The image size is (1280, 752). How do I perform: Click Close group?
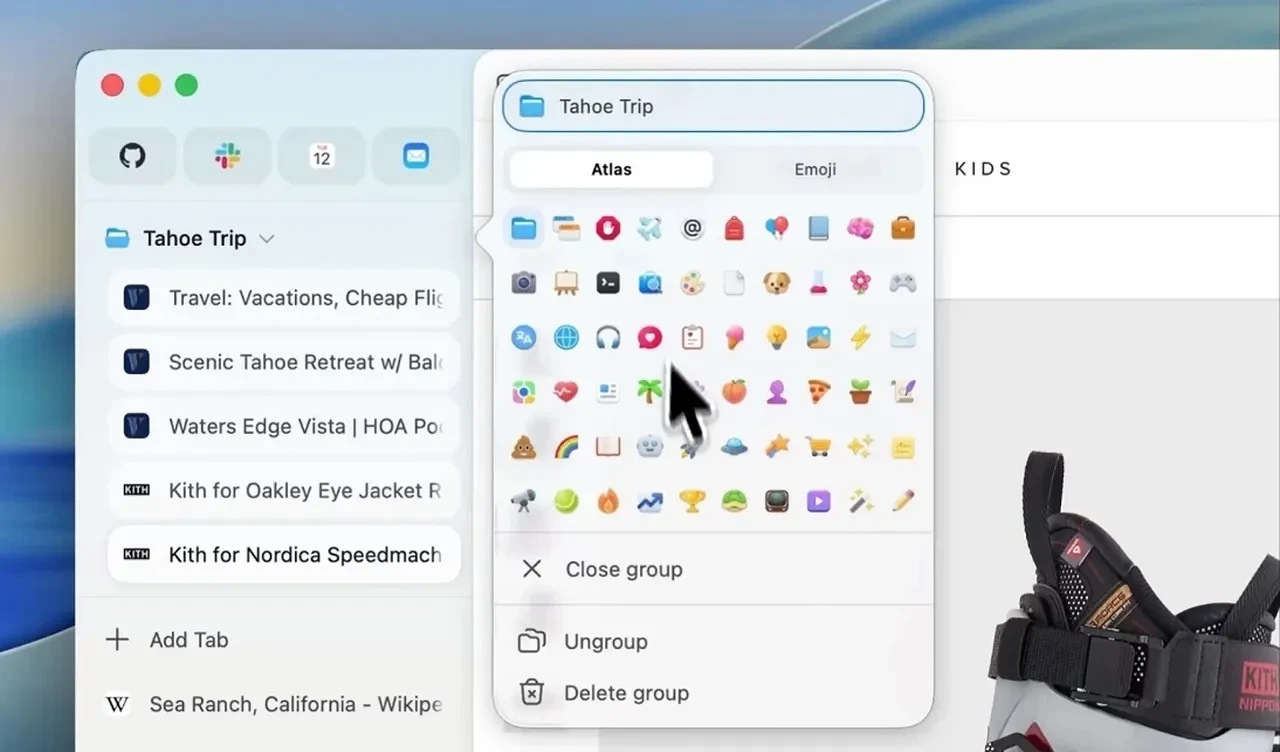[623, 569]
